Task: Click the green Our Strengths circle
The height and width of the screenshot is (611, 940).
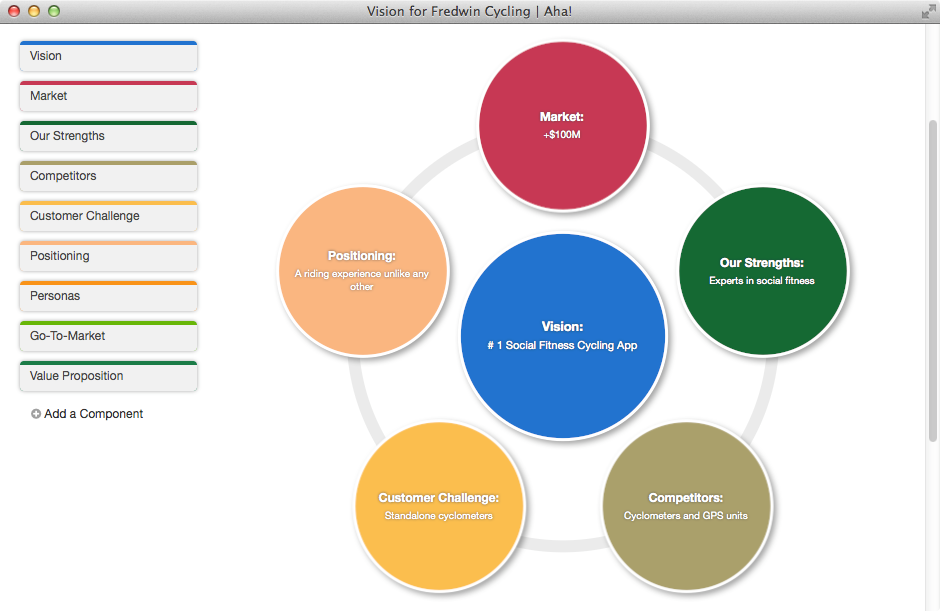Action: pyautogui.click(x=765, y=270)
